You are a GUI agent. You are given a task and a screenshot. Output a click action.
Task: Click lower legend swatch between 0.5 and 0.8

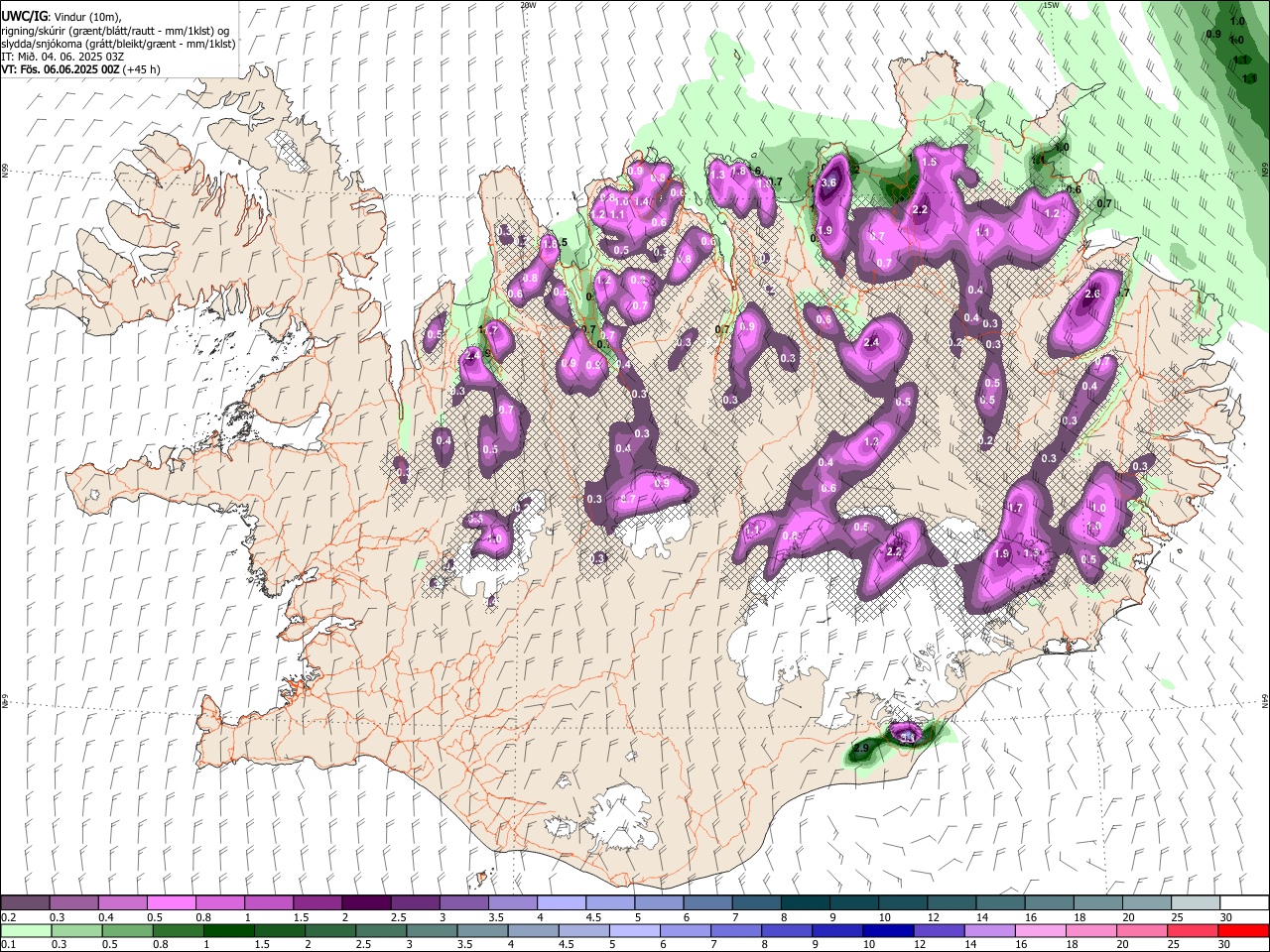click(127, 930)
